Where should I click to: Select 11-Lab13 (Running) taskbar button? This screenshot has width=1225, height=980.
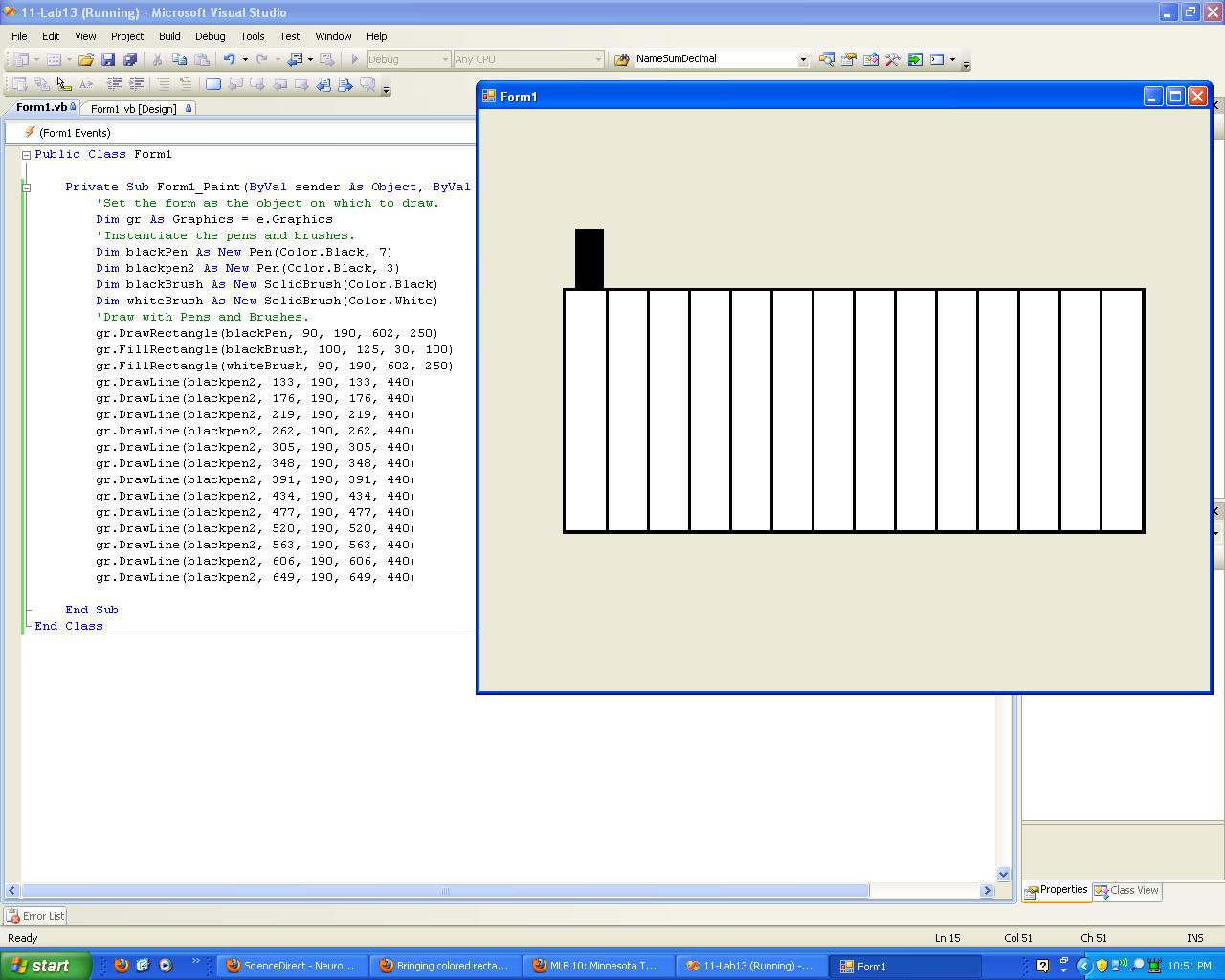[x=750, y=966]
